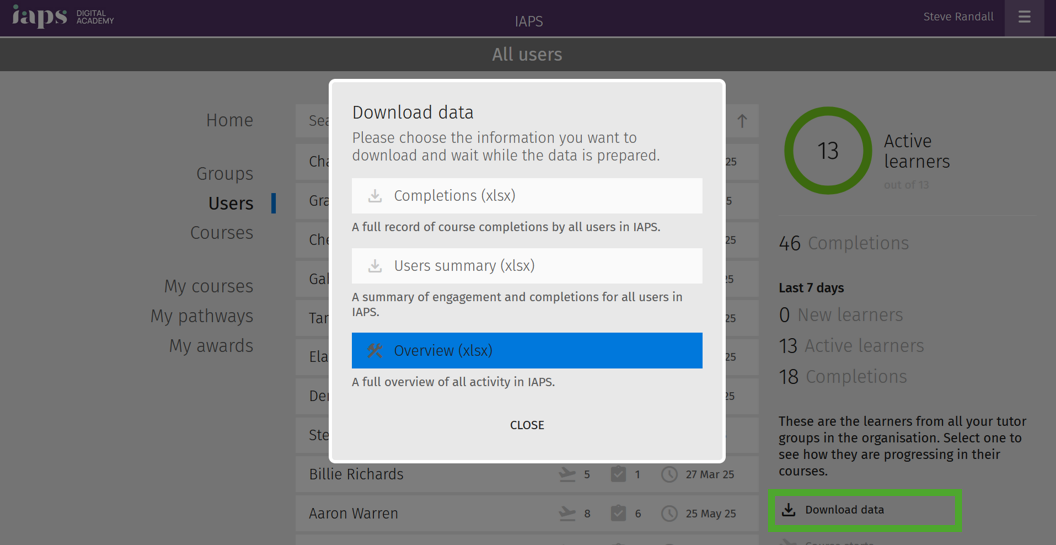Viewport: 1056px width, 545px height.
Task: Click Aaron Warren's last active clock icon
Action: pos(669,514)
